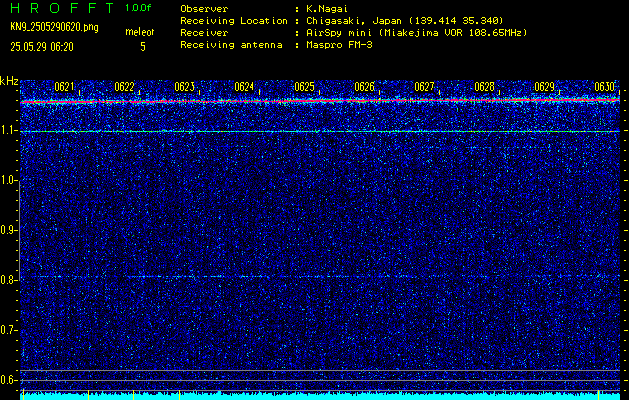Click the 0.6 kHz axis label
Viewport: 629px width, 400px height.
click(x=7, y=380)
